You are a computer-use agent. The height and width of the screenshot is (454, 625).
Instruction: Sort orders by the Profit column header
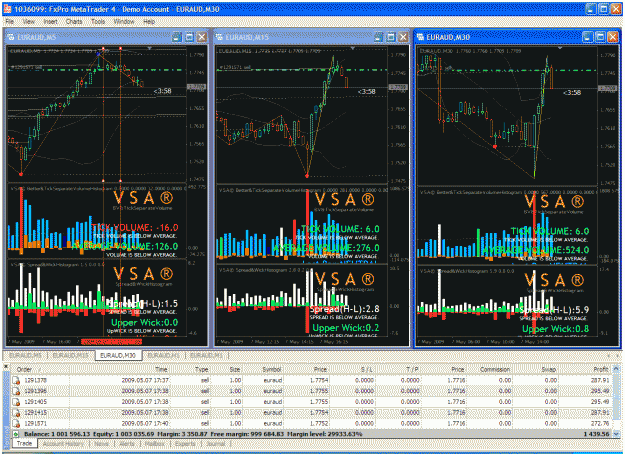585,369
